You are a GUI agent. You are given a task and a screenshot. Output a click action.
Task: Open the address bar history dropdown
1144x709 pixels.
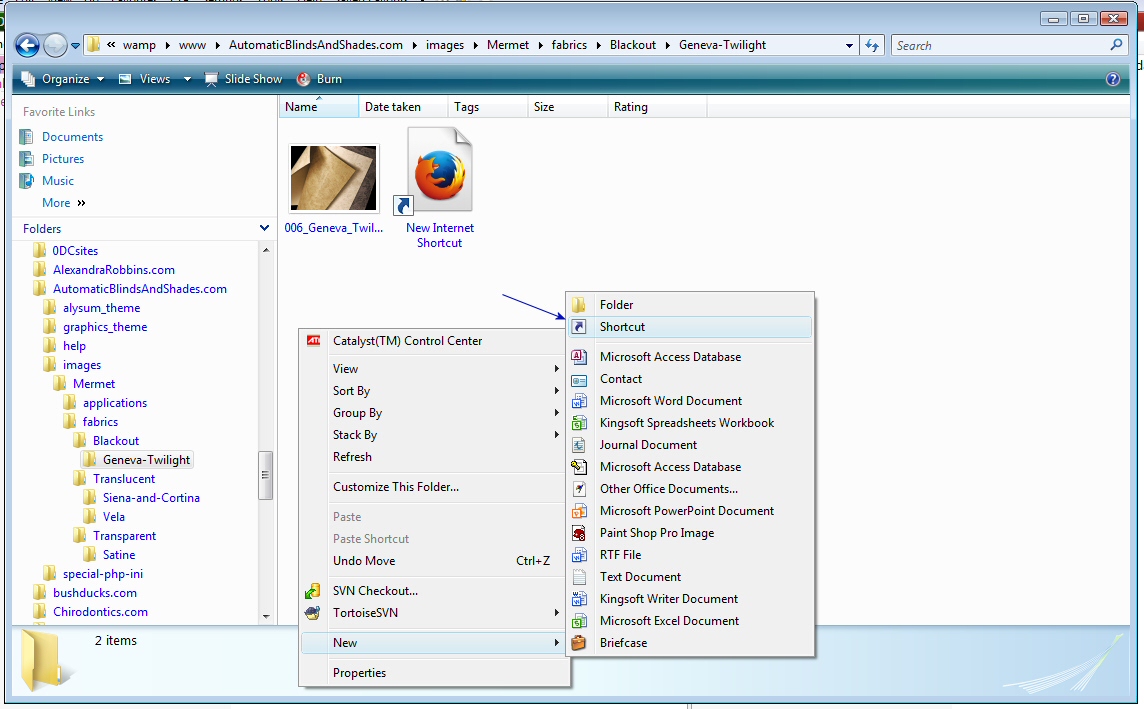tap(849, 45)
